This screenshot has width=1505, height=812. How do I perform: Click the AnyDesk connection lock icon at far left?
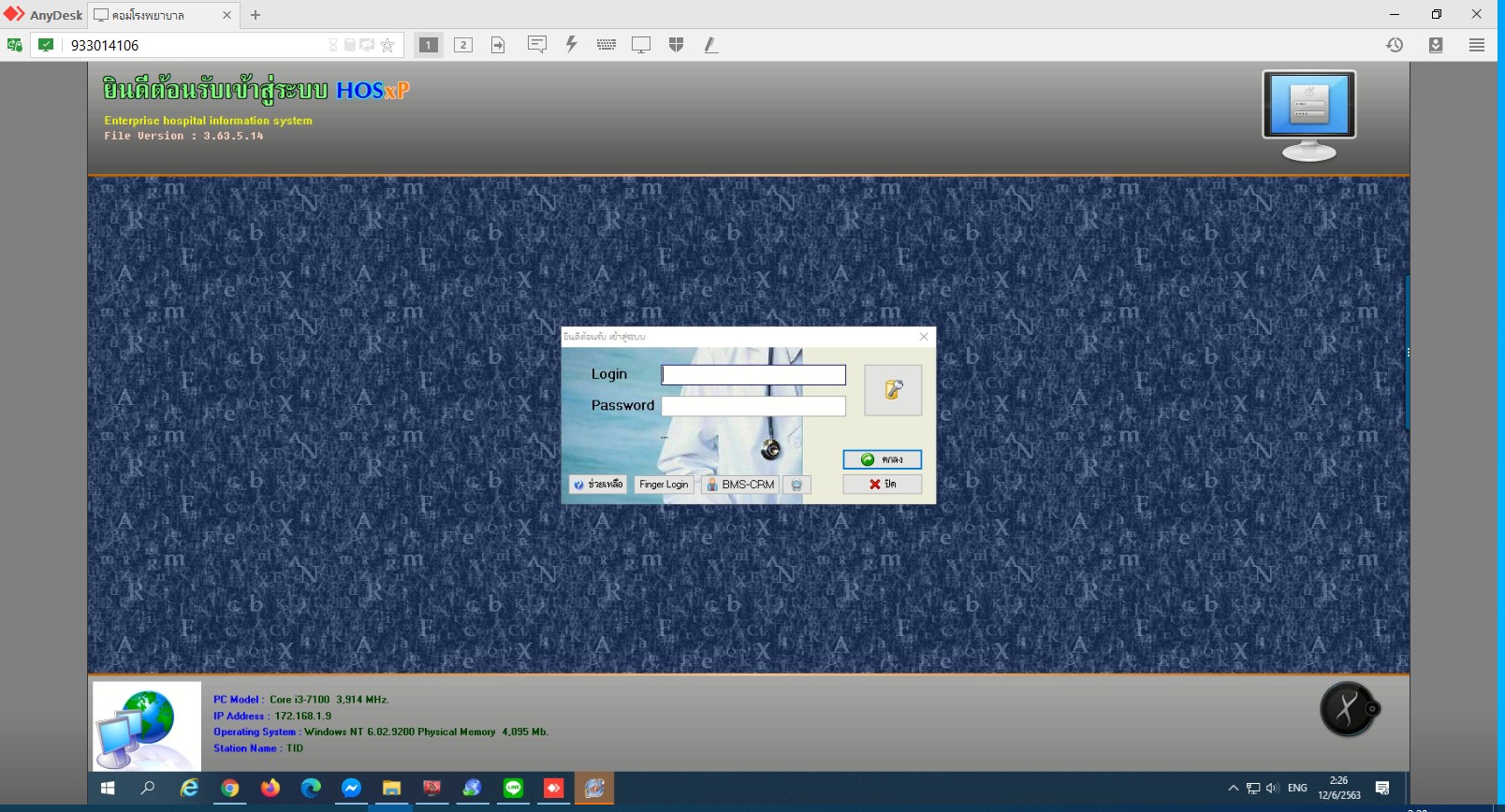(x=15, y=45)
